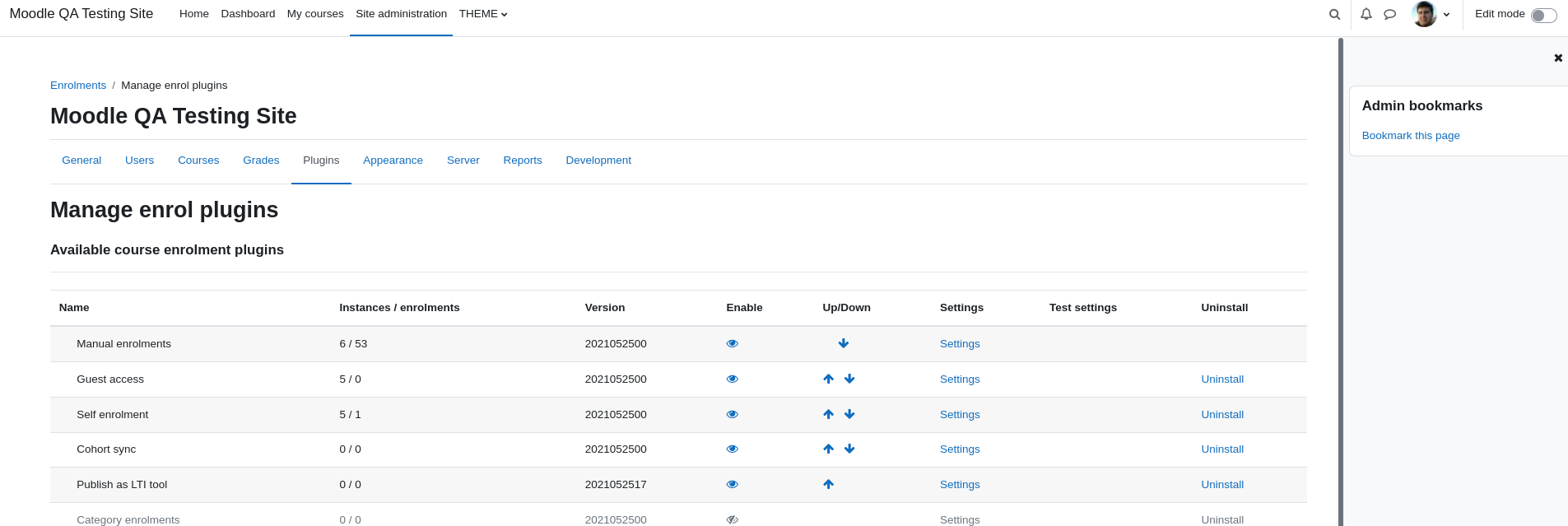Select version '2021052517' cell
The width and height of the screenshot is (1568, 526).
click(x=616, y=485)
